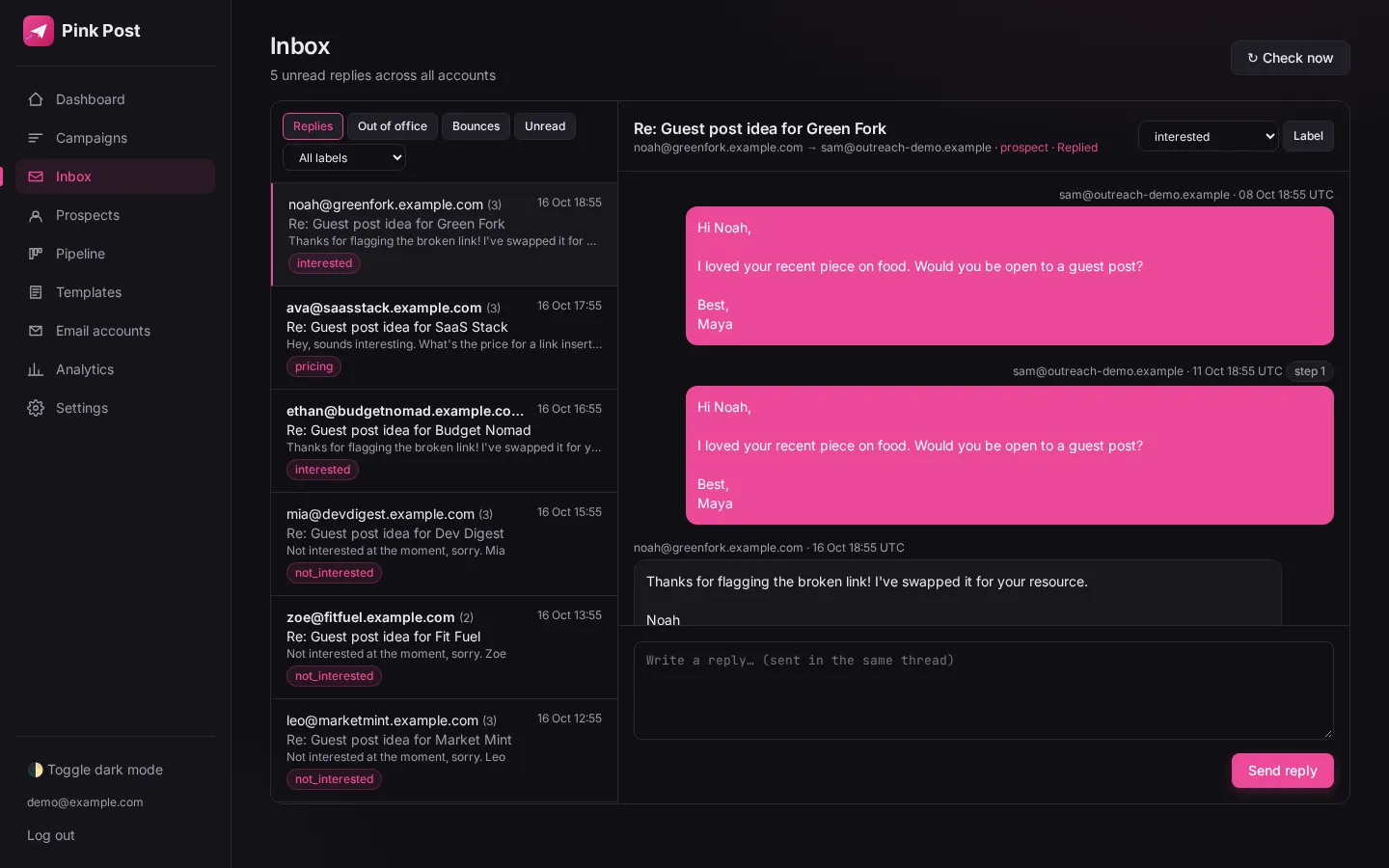This screenshot has height=868, width=1389.
Task: Click the Pipeline board icon
Action: [36, 254]
